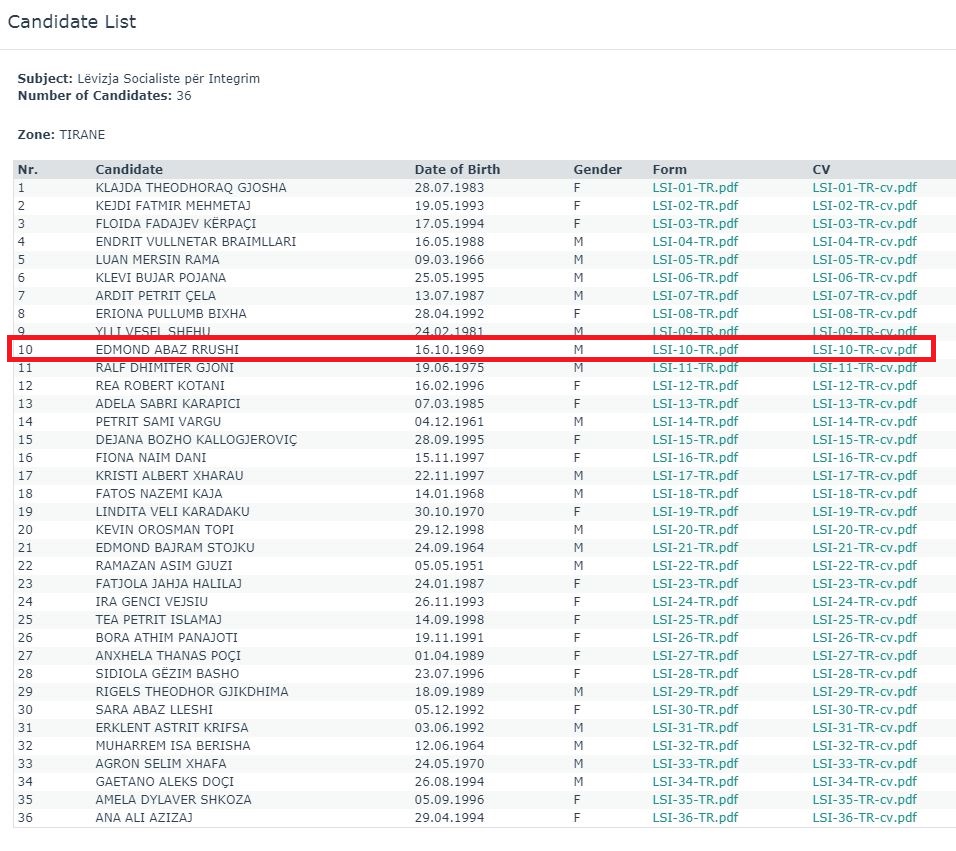Image resolution: width=956 pixels, height=851 pixels.
Task: Open LSI-32-TR.pdf for Muharrem Berisha
Action: (695, 746)
